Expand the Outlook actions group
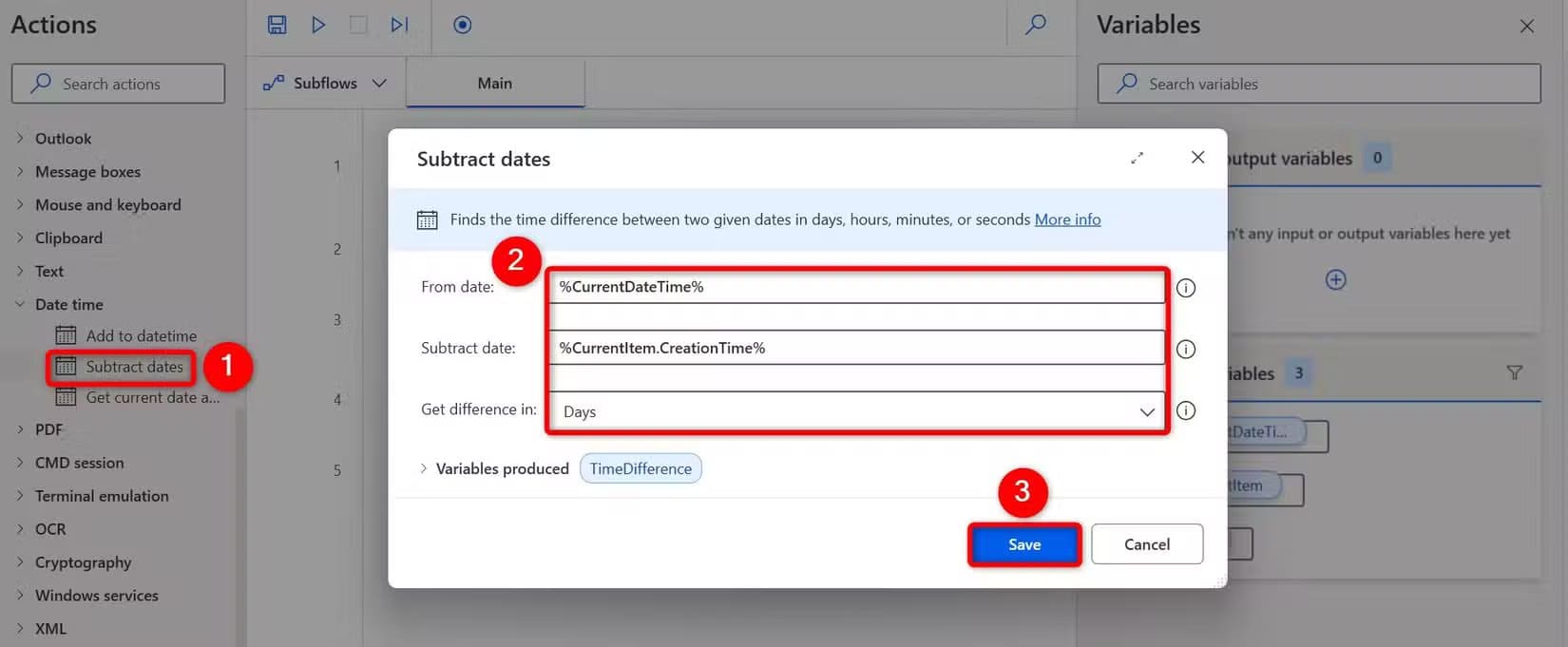Image resolution: width=1568 pixels, height=647 pixels. (x=20, y=138)
